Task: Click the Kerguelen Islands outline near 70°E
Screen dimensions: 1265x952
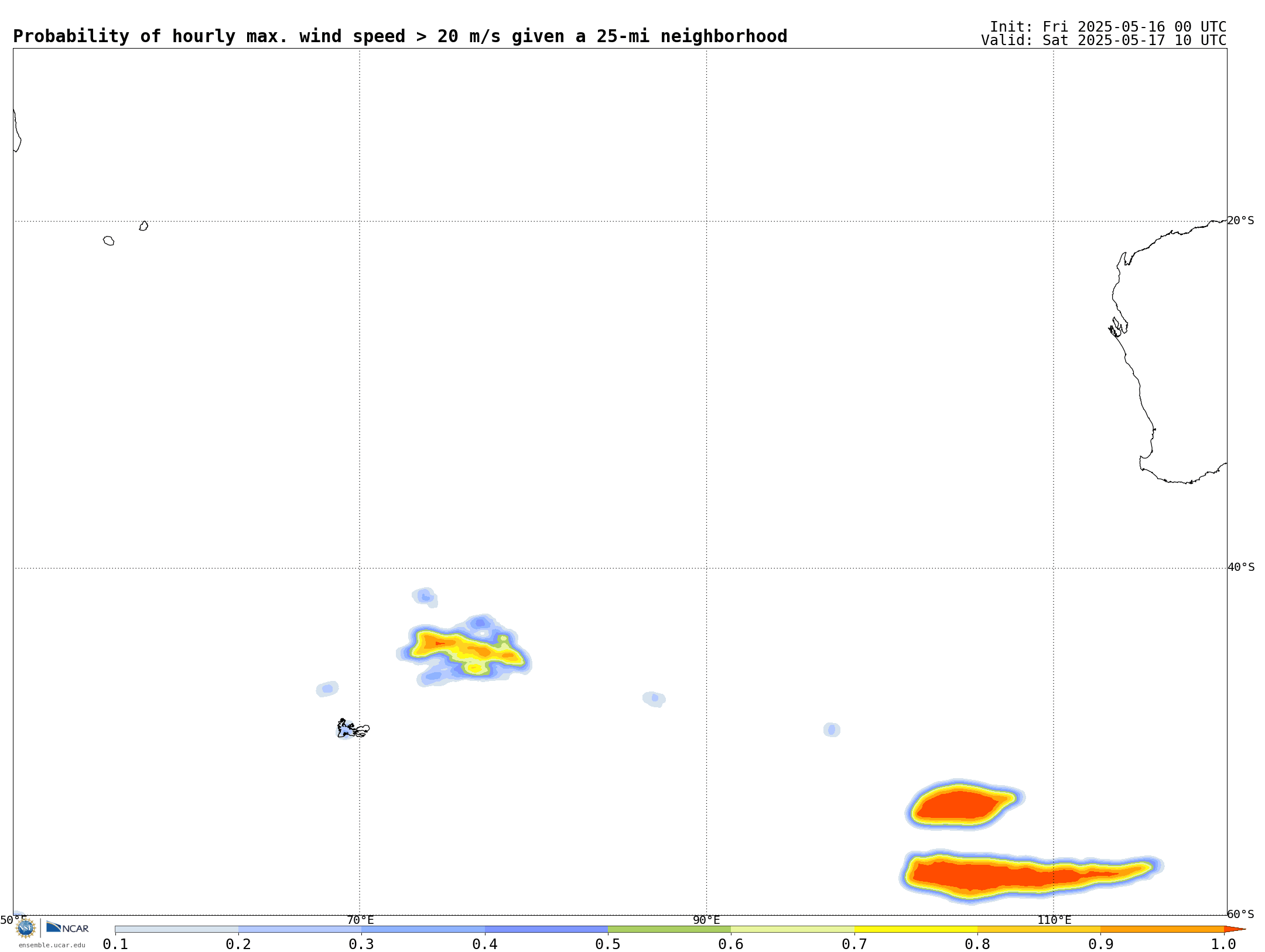Action: [353, 729]
